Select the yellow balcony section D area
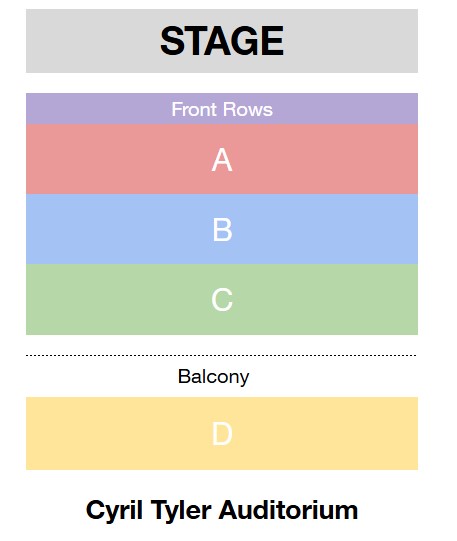Screen dimensions: 457x541 [222, 433]
